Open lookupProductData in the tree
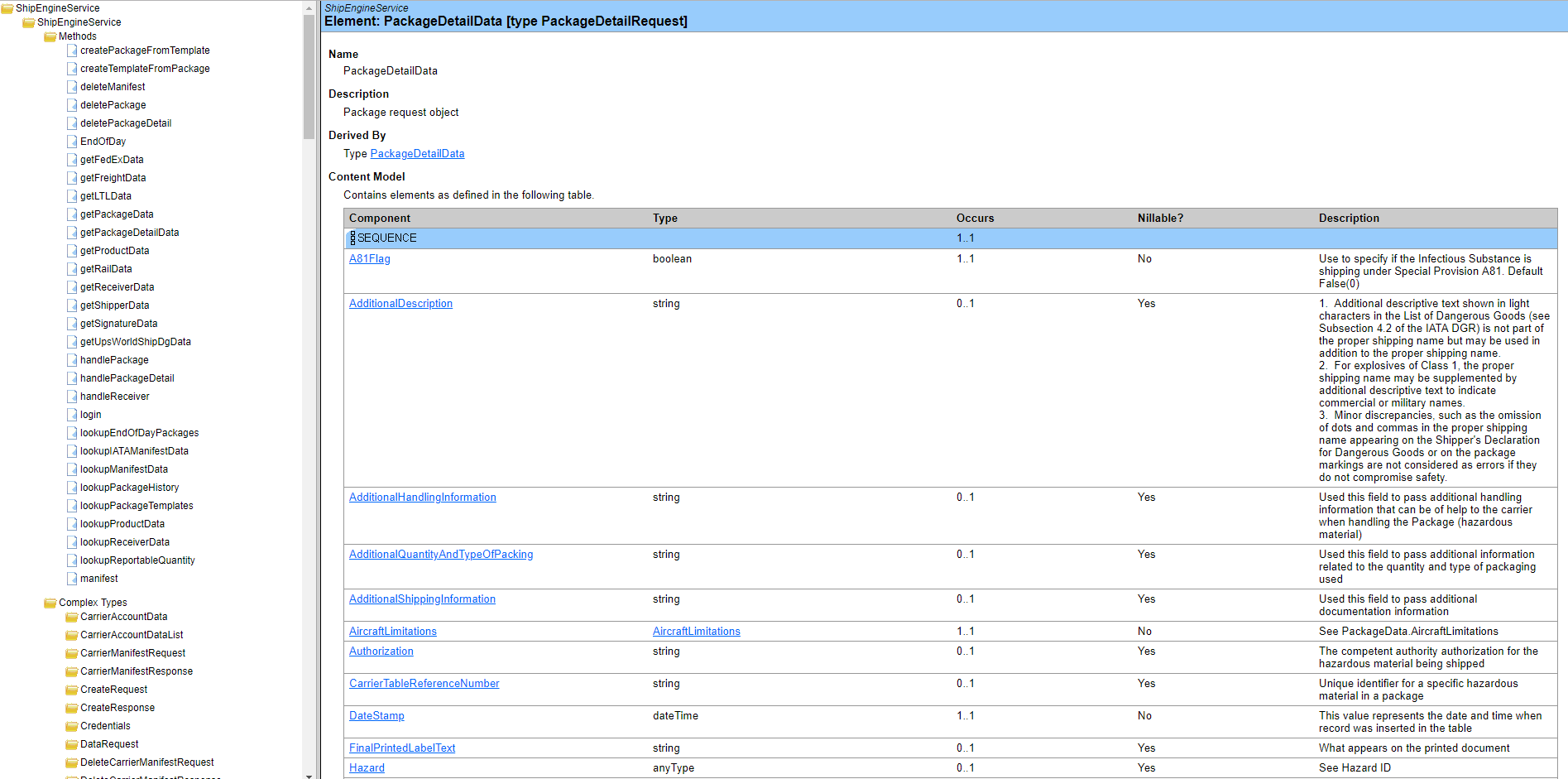Image resolution: width=1568 pixels, height=779 pixels. pyautogui.click(x=122, y=524)
